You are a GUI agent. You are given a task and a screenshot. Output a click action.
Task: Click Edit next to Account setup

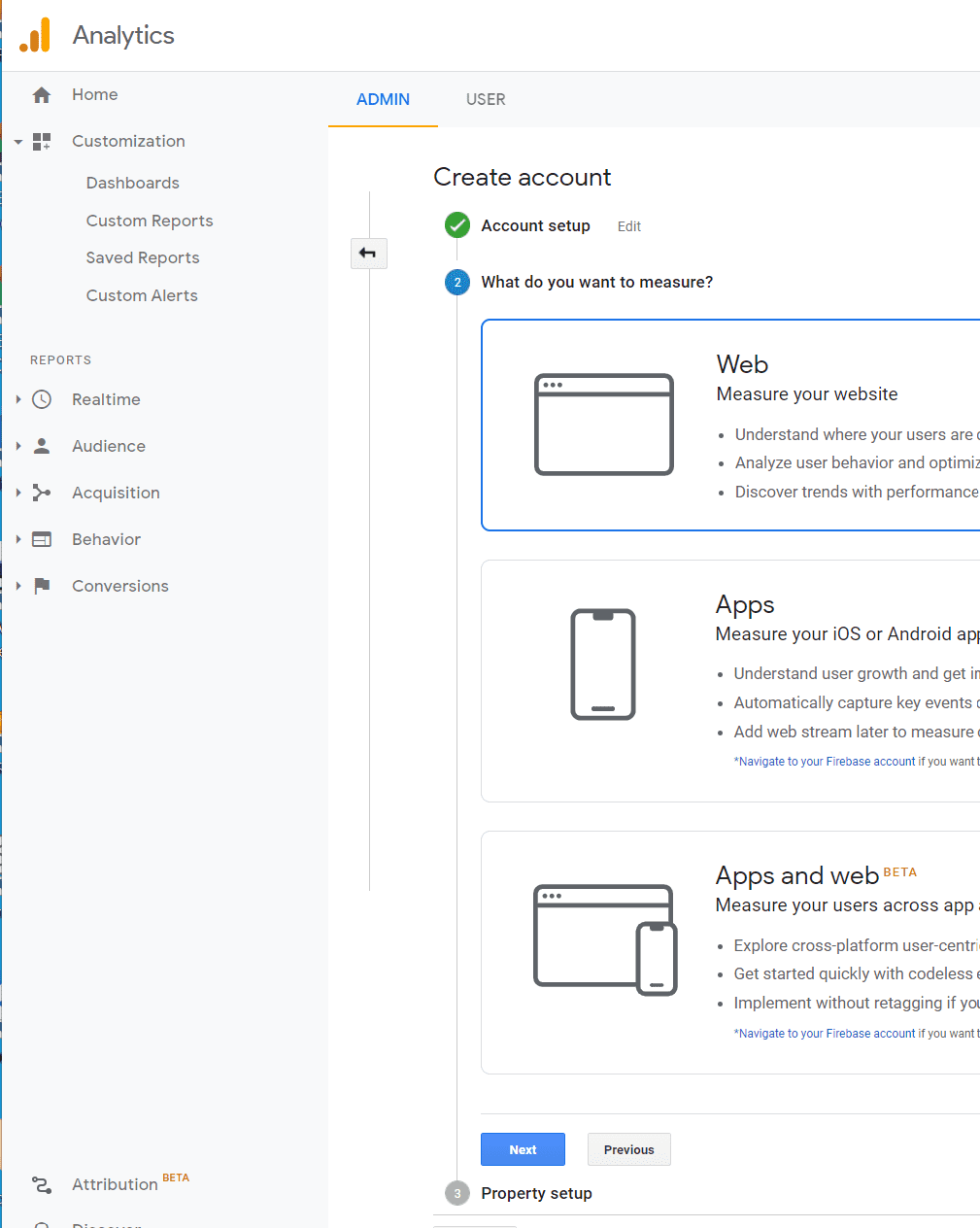click(x=629, y=226)
